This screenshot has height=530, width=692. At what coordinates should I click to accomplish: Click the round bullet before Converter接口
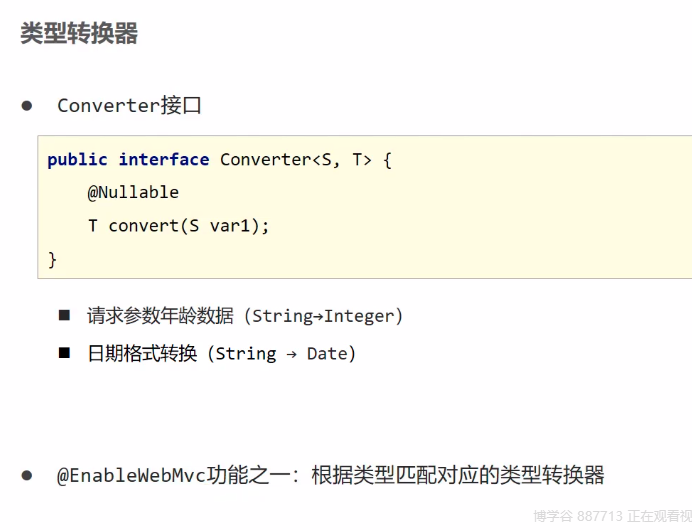coord(27,105)
